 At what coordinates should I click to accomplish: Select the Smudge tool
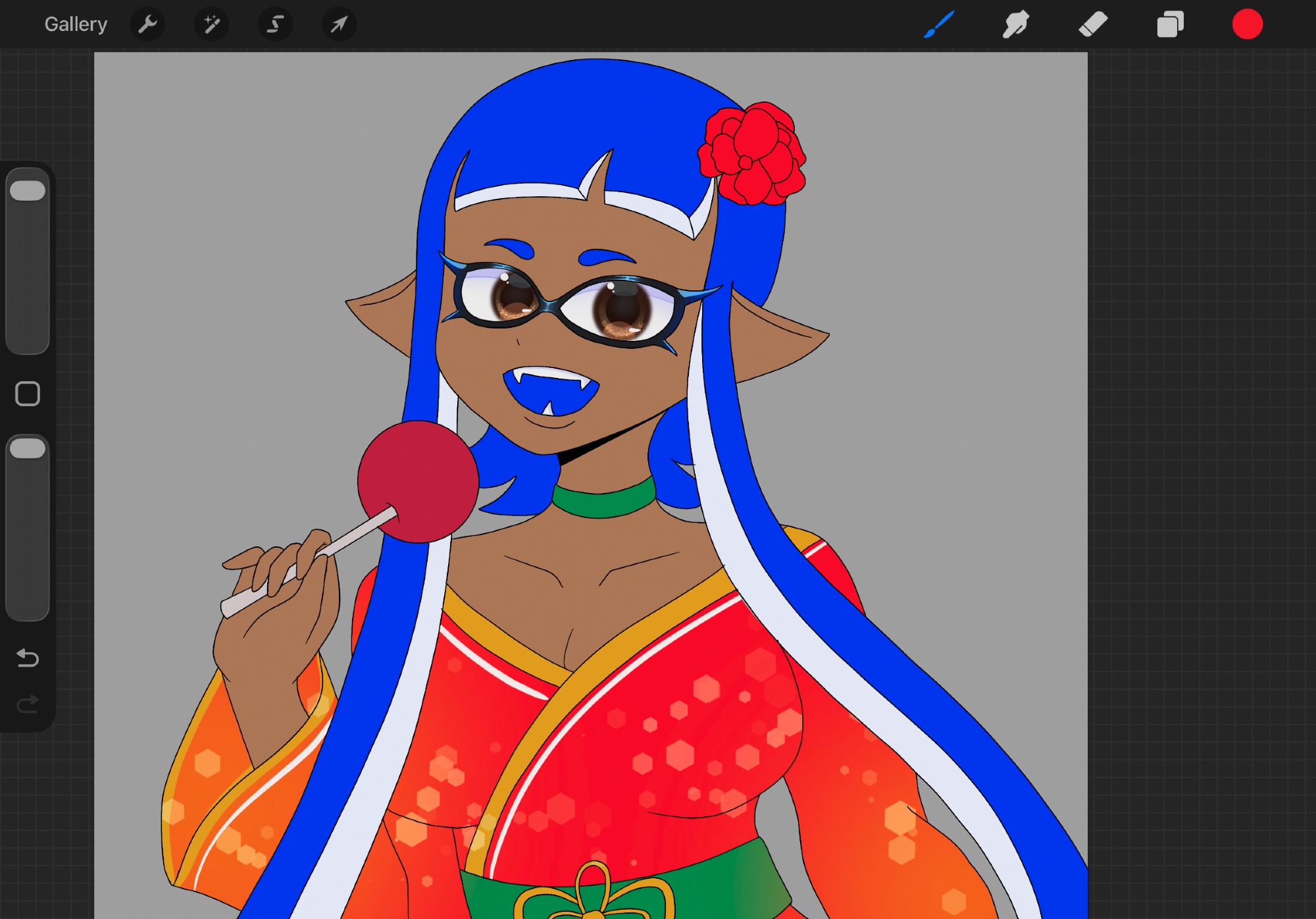(x=1015, y=24)
